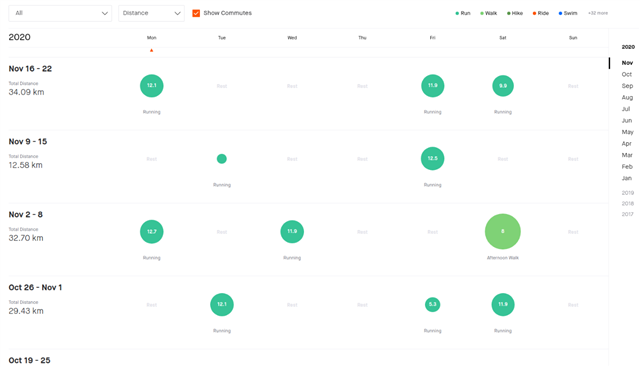The height and width of the screenshot is (367, 640).
Task: Jump to Jul in month navigator
Action: click(x=626, y=109)
